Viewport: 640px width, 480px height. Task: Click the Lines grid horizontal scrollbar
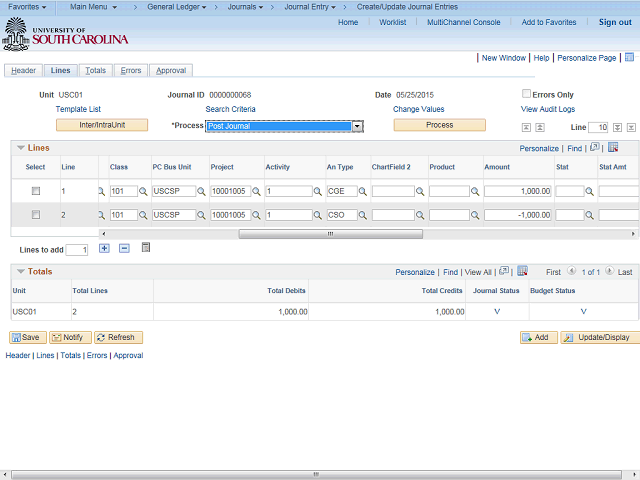tap(330, 234)
